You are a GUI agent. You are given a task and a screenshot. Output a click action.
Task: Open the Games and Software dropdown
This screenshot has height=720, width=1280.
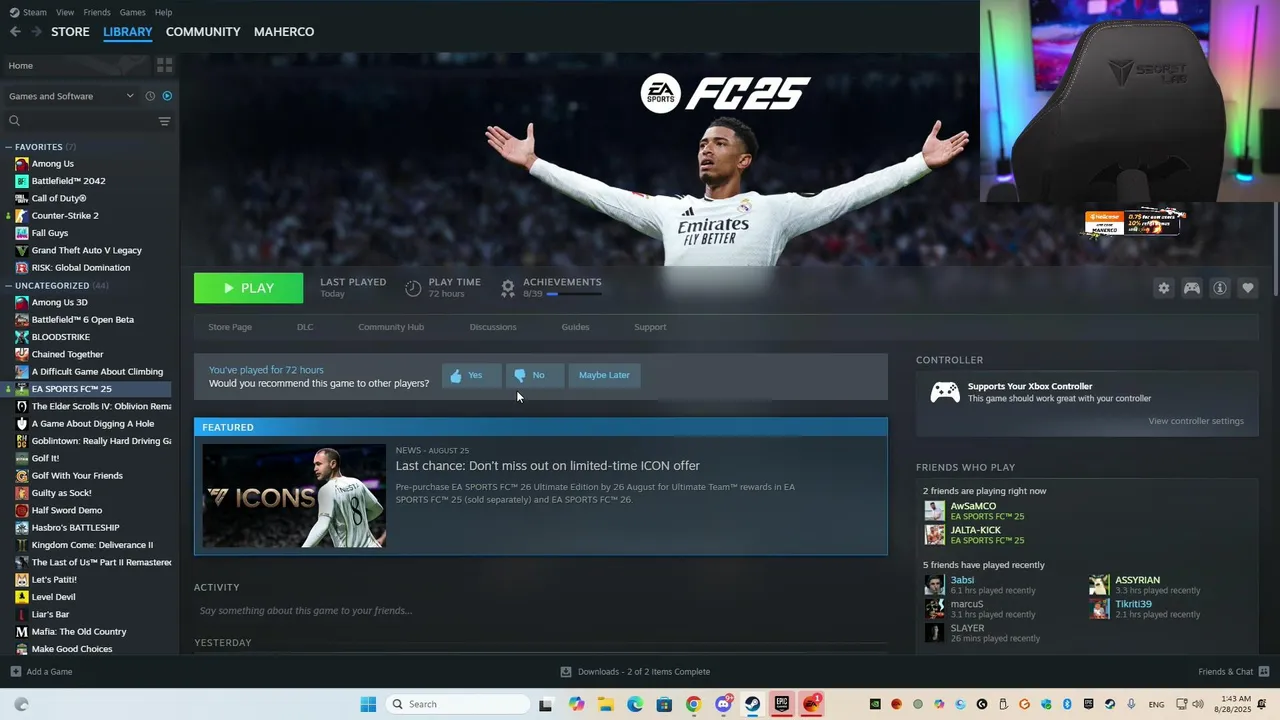(x=71, y=96)
